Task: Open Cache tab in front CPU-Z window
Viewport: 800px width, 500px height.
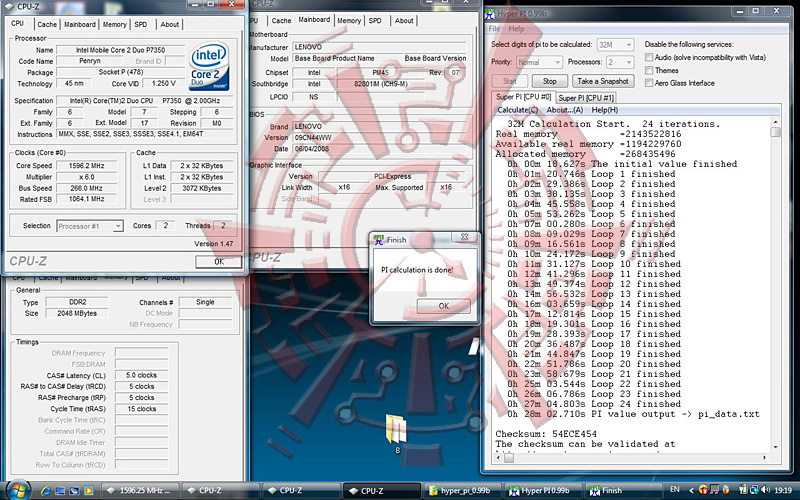Action: [x=47, y=24]
